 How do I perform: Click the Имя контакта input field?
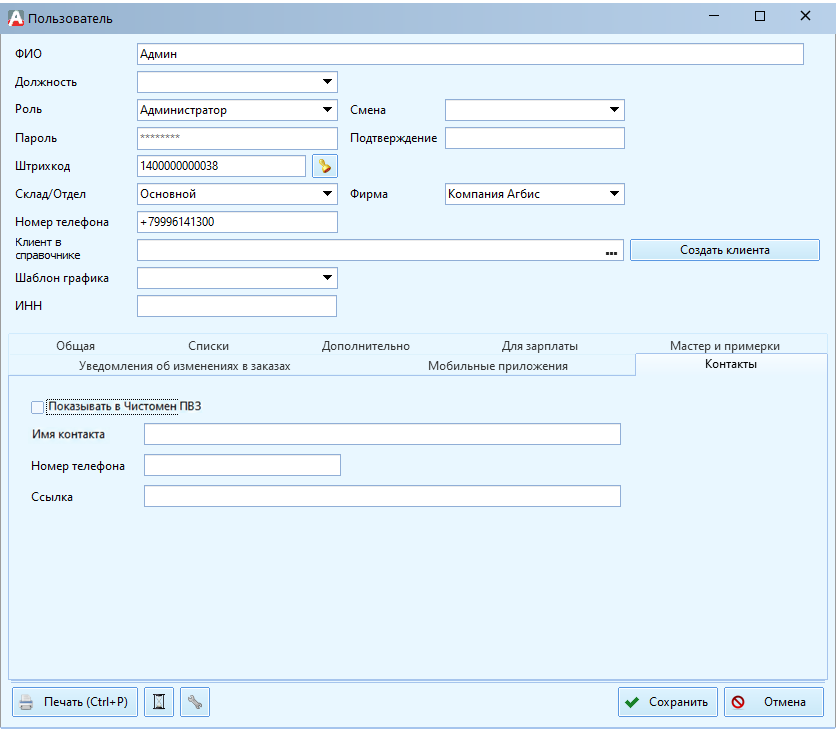(x=382, y=434)
